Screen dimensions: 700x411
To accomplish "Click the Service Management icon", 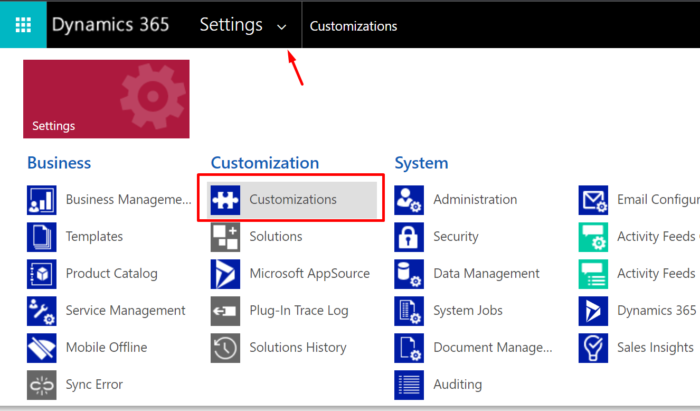I will click(42, 311).
